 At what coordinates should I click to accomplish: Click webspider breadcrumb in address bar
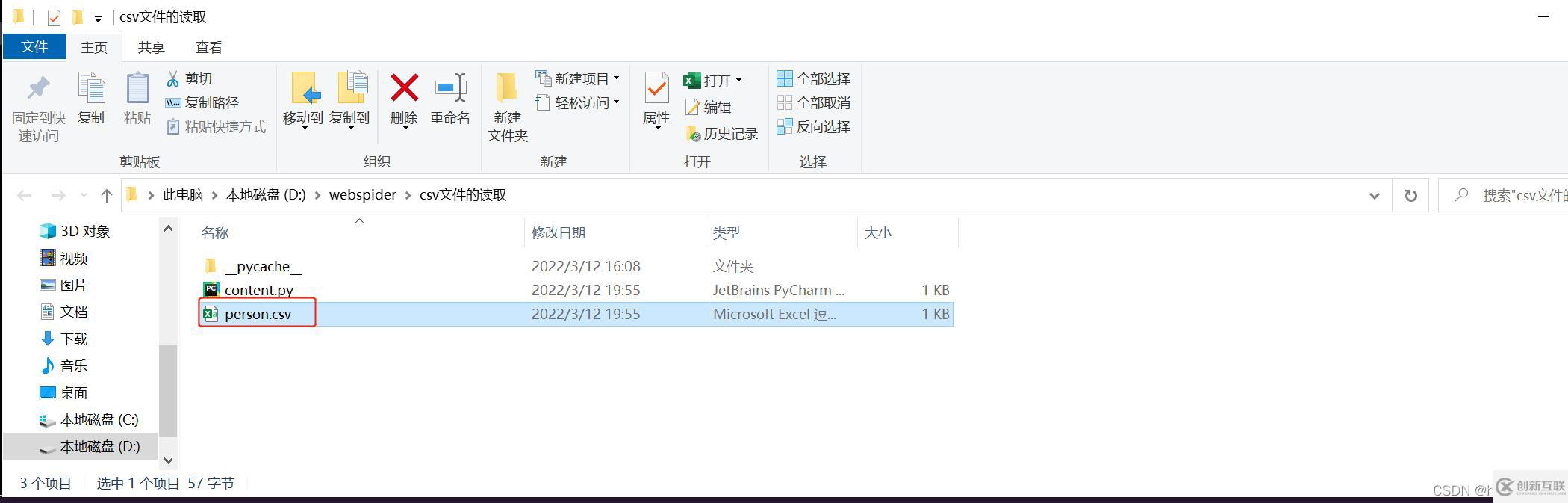[x=363, y=194]
